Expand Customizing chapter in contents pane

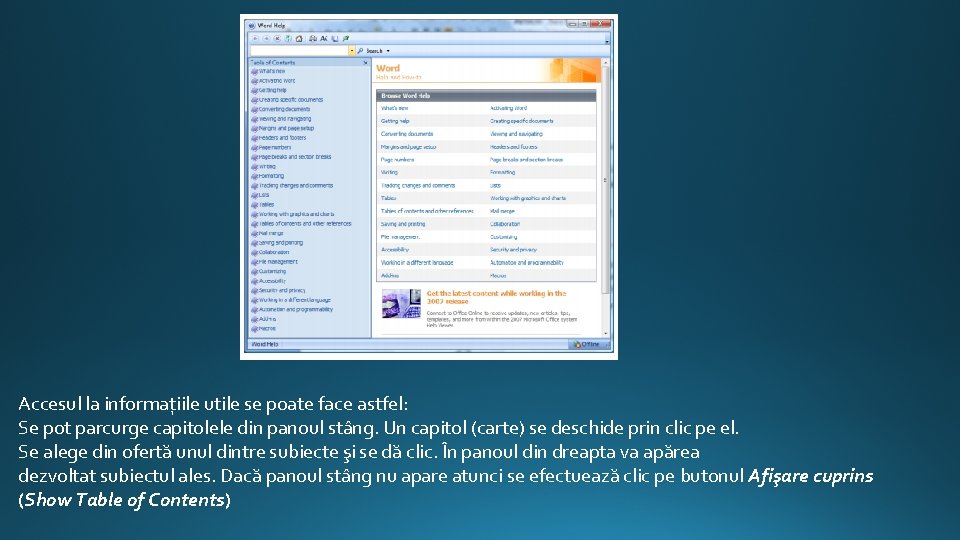click(268, 271)
